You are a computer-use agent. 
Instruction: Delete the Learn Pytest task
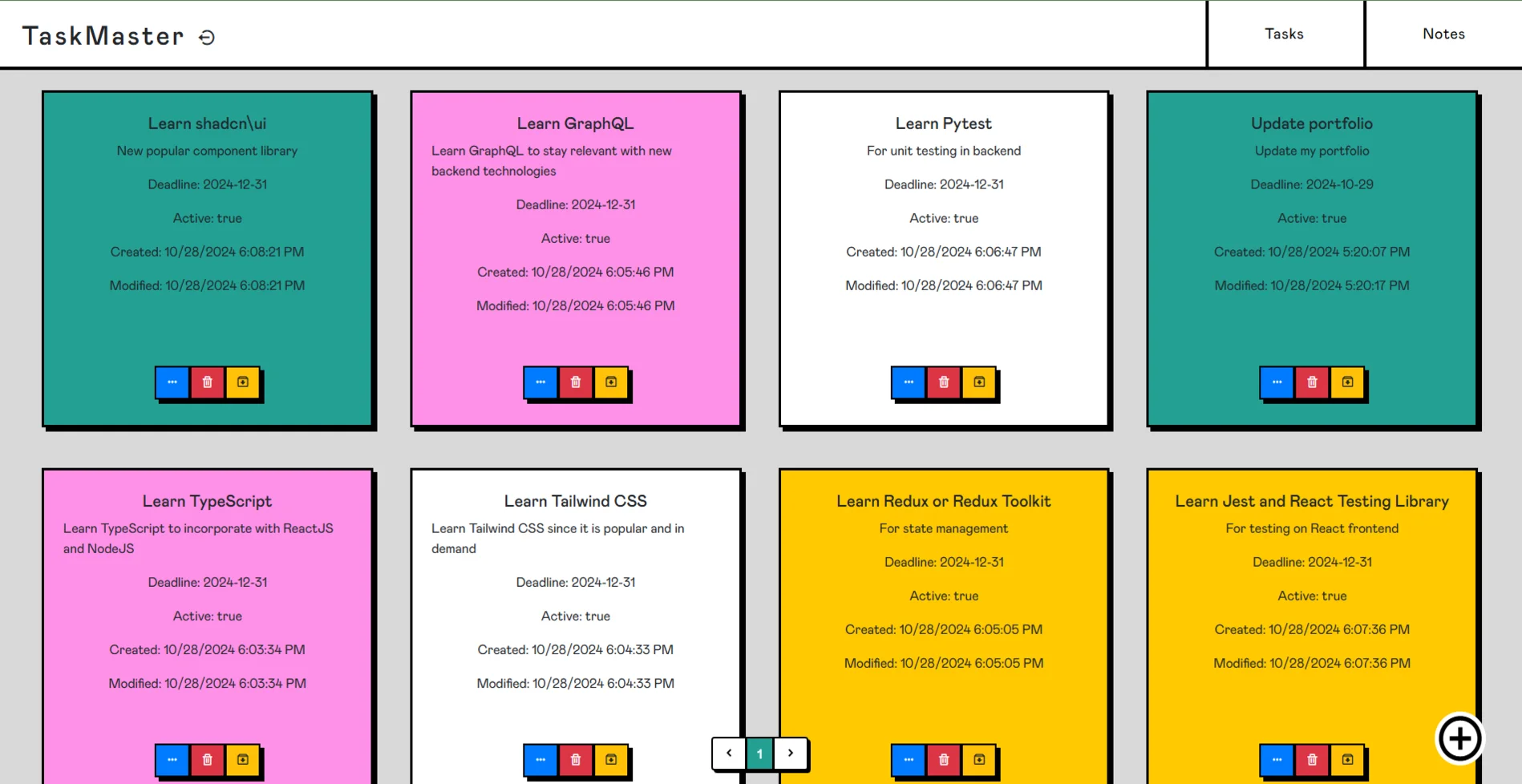point(944,382)
